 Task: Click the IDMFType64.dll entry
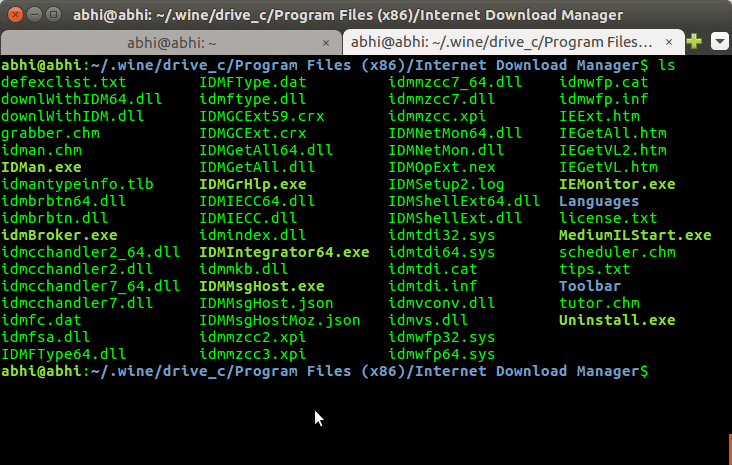(64, 354)
